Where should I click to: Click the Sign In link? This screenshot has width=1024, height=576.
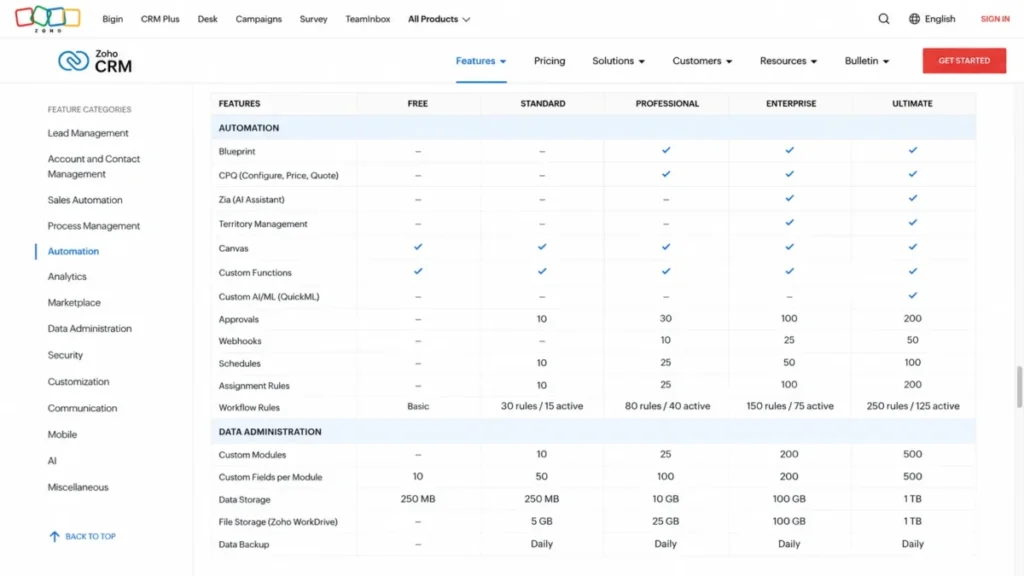(x=995, y=19)
